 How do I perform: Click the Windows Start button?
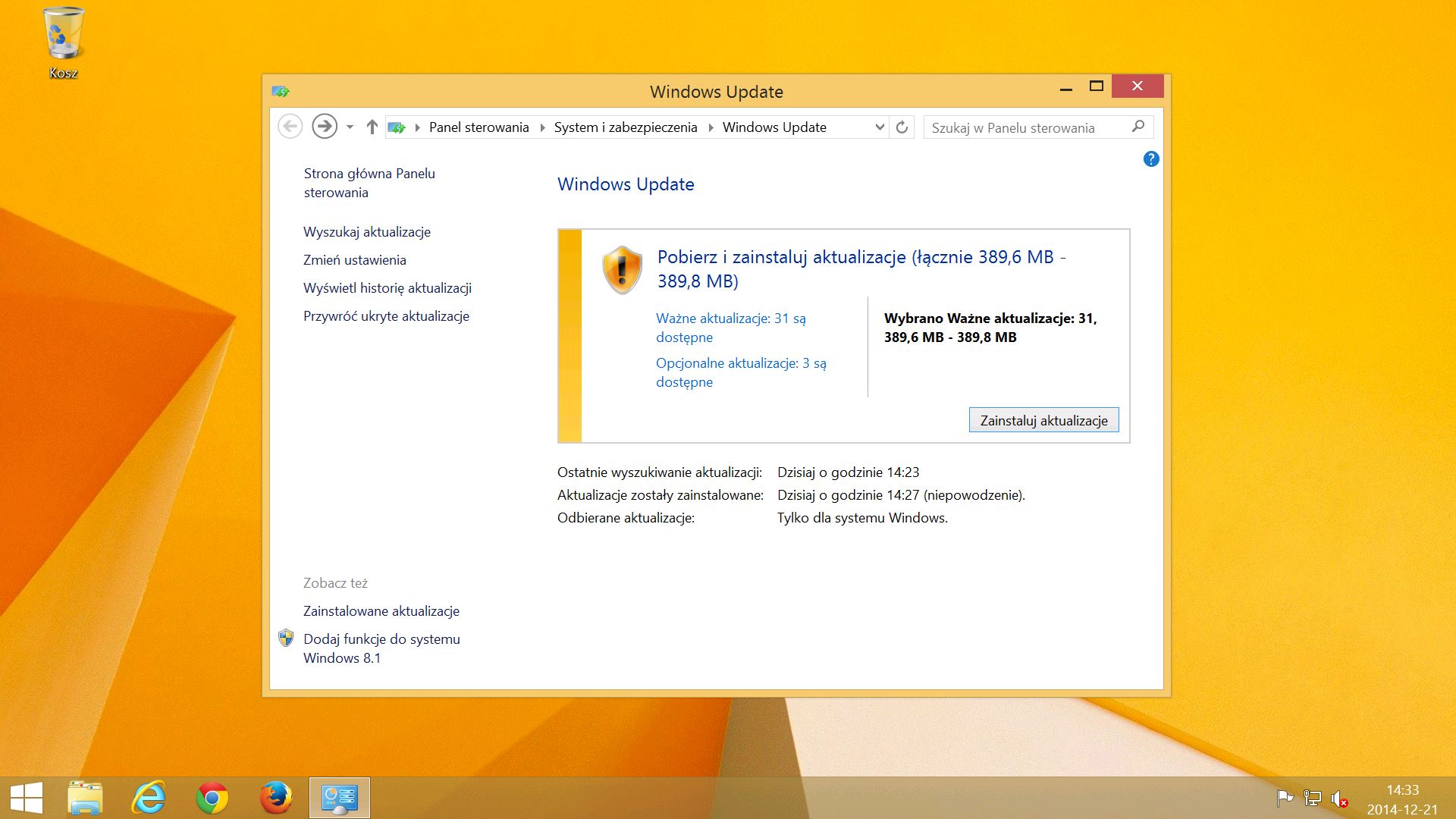click(x=27, y=798)
